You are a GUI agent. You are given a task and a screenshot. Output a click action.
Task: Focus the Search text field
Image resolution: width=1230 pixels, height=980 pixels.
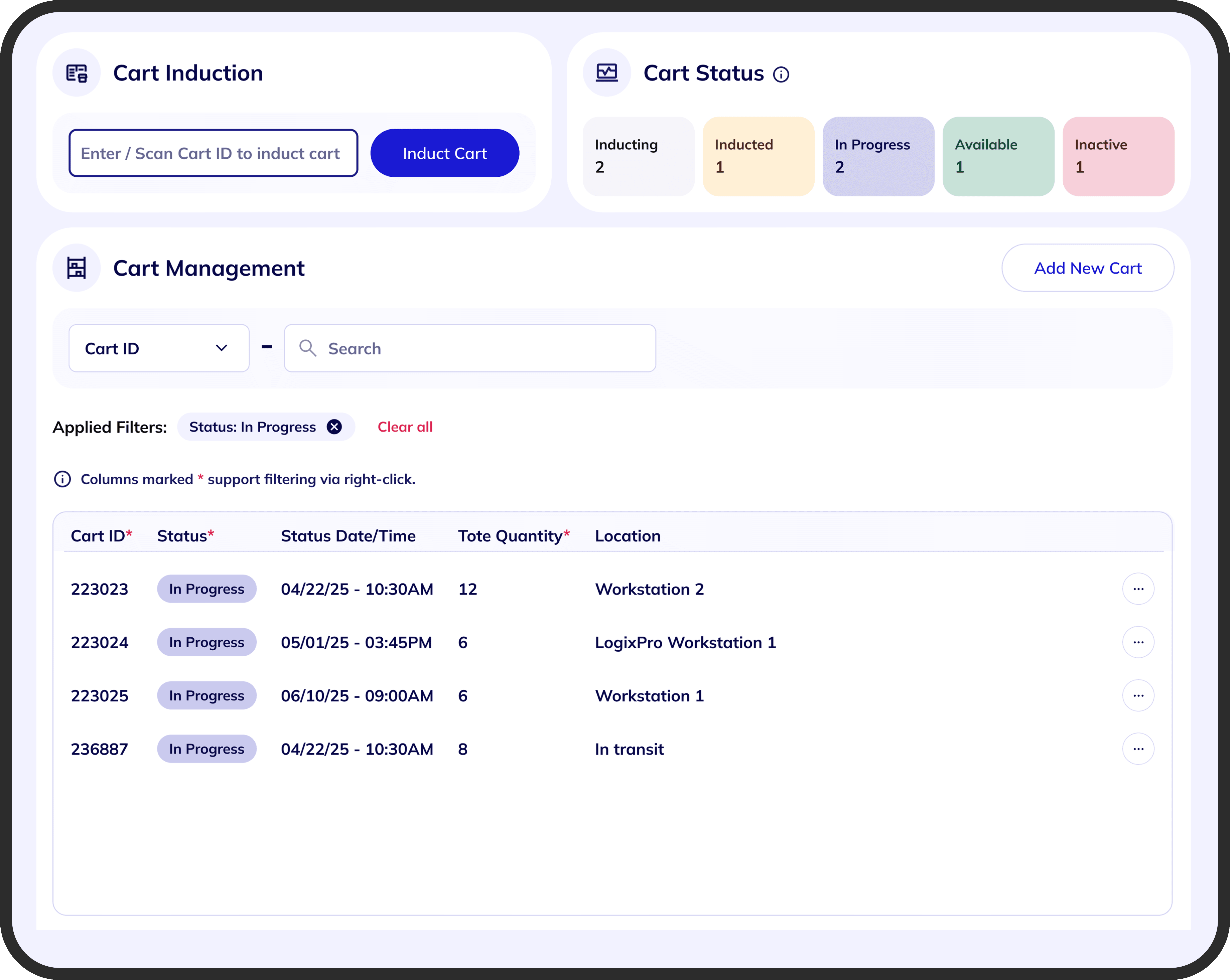(x=470, y=348)
